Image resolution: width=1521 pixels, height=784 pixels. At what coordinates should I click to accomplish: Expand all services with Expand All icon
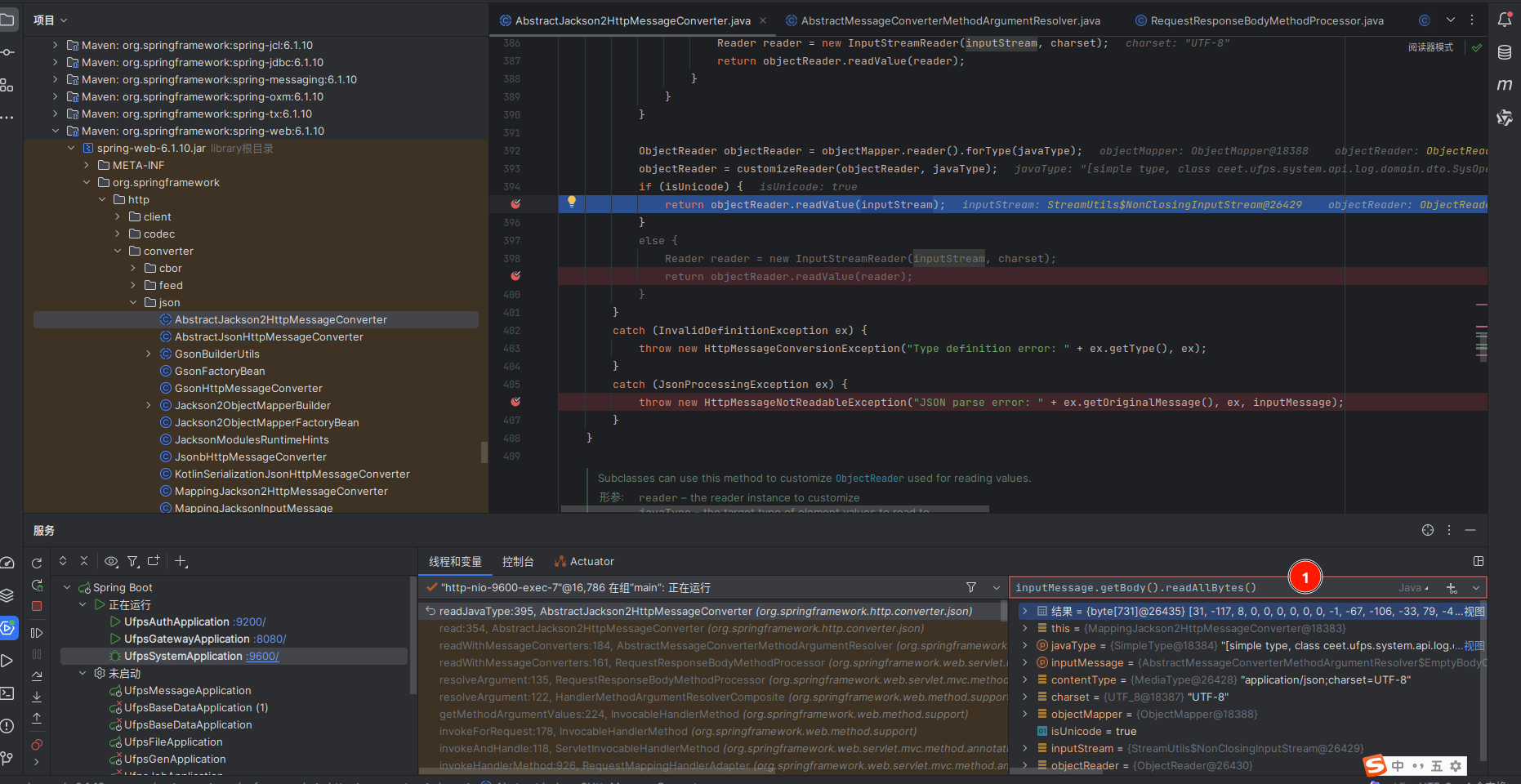coord(63,561)
